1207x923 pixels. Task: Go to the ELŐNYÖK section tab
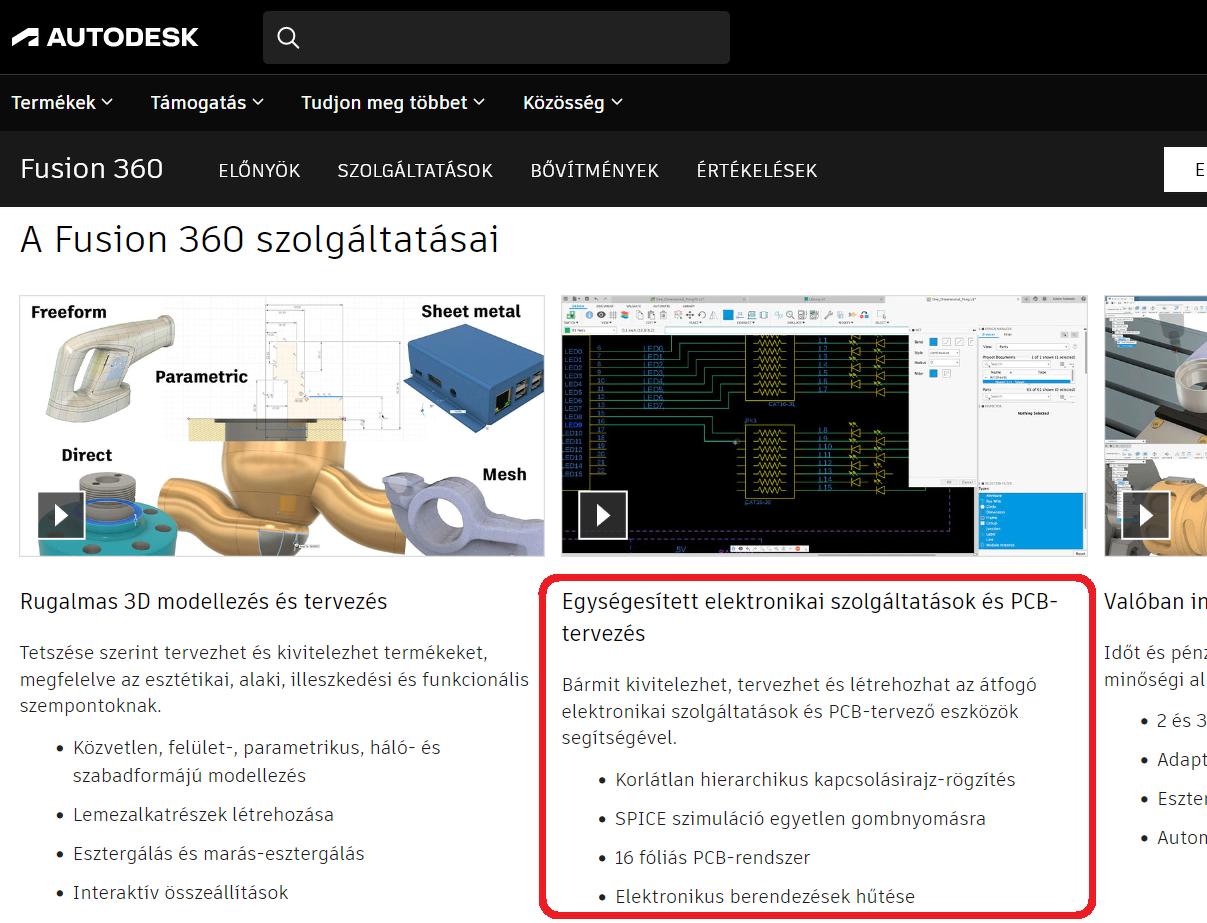coord(260,171)
